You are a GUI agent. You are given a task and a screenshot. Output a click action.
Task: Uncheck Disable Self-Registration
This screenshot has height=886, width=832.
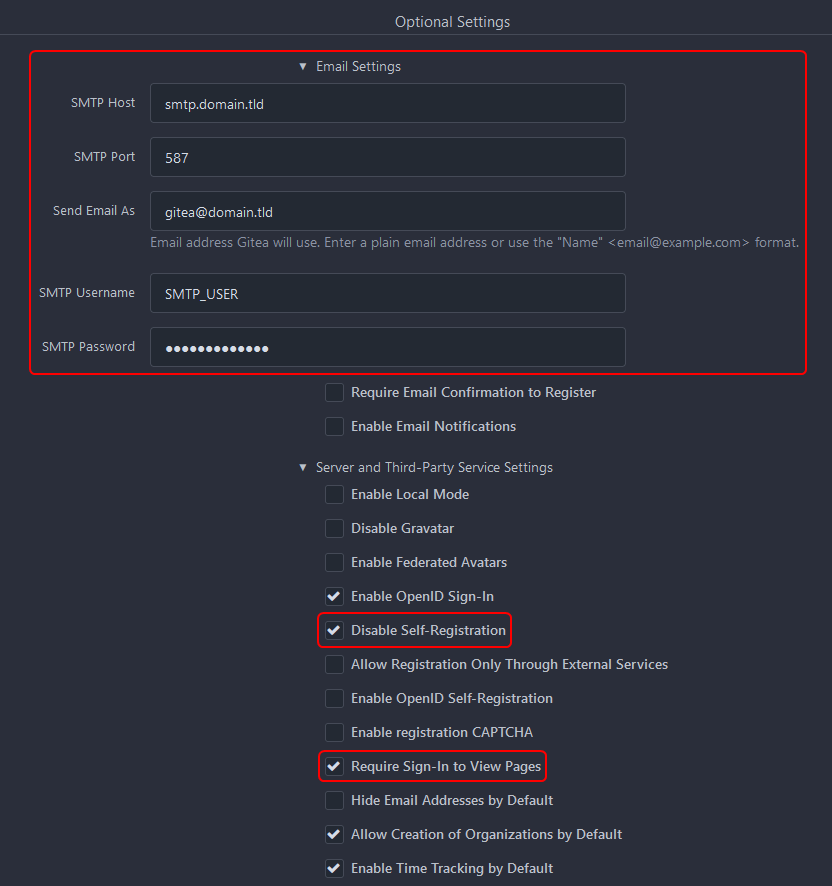pyautogui.click(x=334, y=630)
